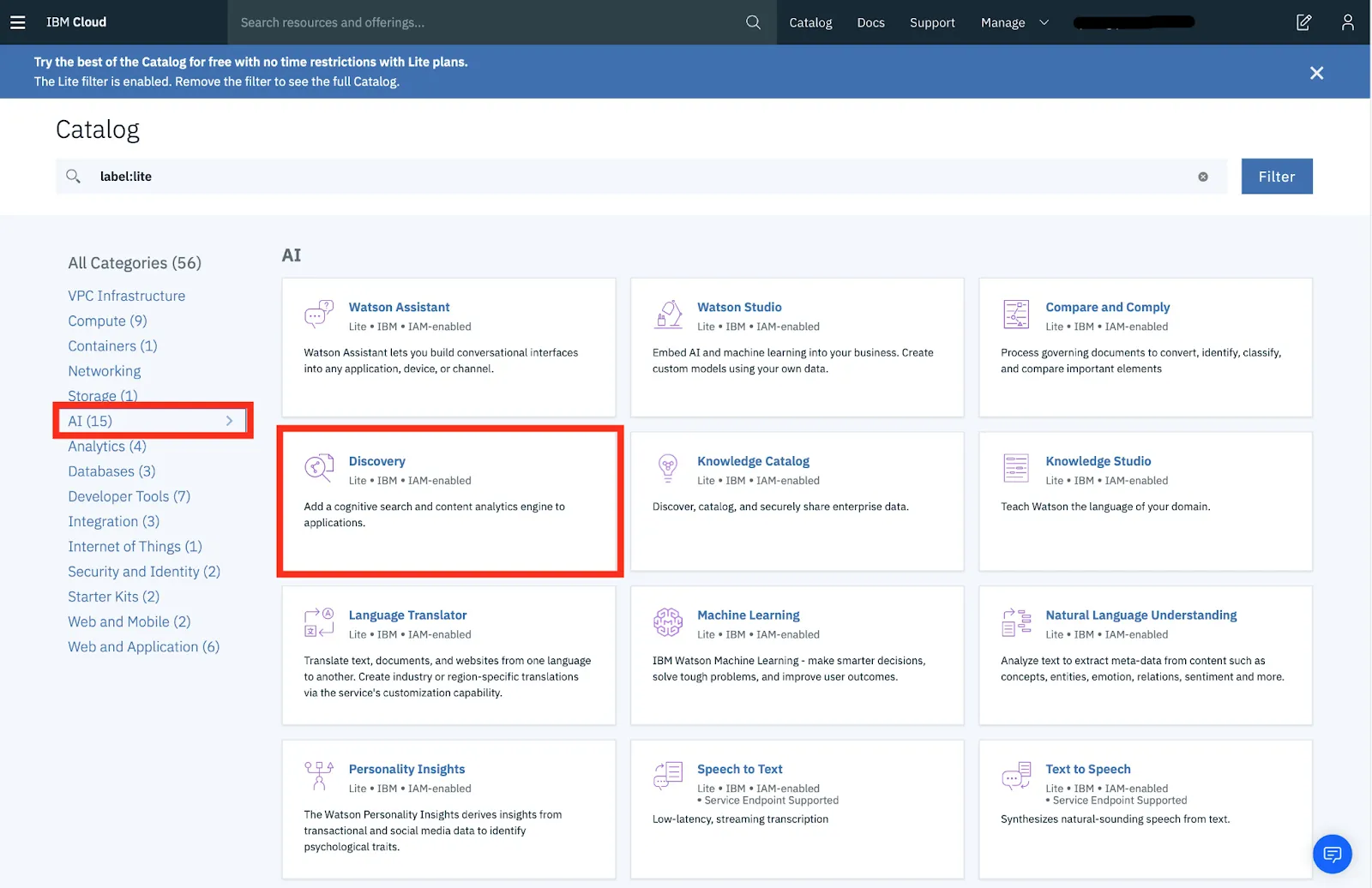Click the Compare and Comply icon
The width and height of the screenshot is (1372, 888).
pos(1016,314)
